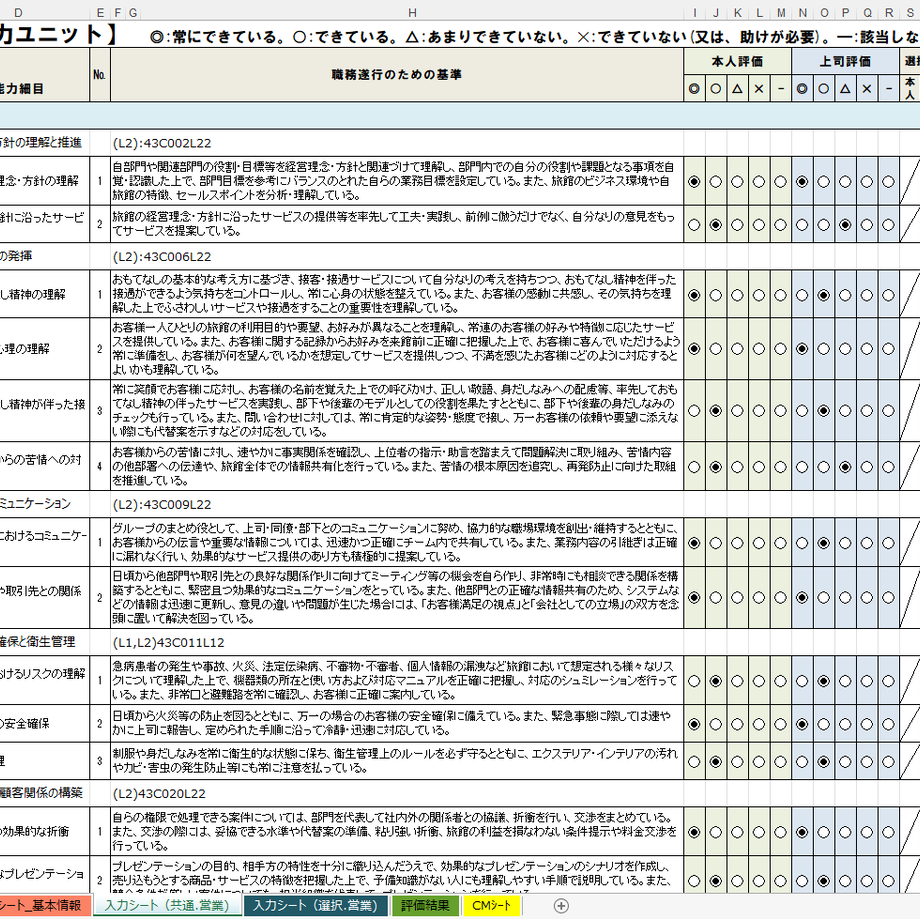Choose self-rating × for 効果的な折衝 row
The height and width of the screenshot is (920, 920).
pyautogui.click(x=759, y=832)
